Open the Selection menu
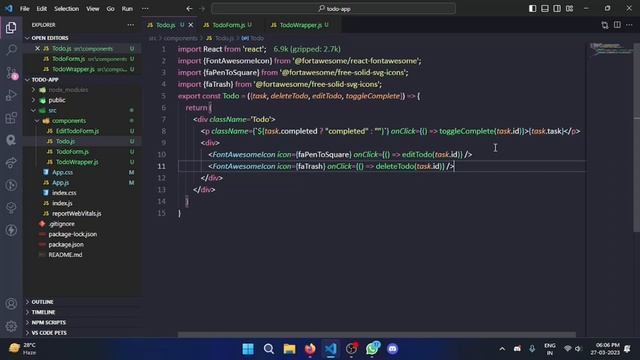 pyautogui.click(x=67, y=8)
